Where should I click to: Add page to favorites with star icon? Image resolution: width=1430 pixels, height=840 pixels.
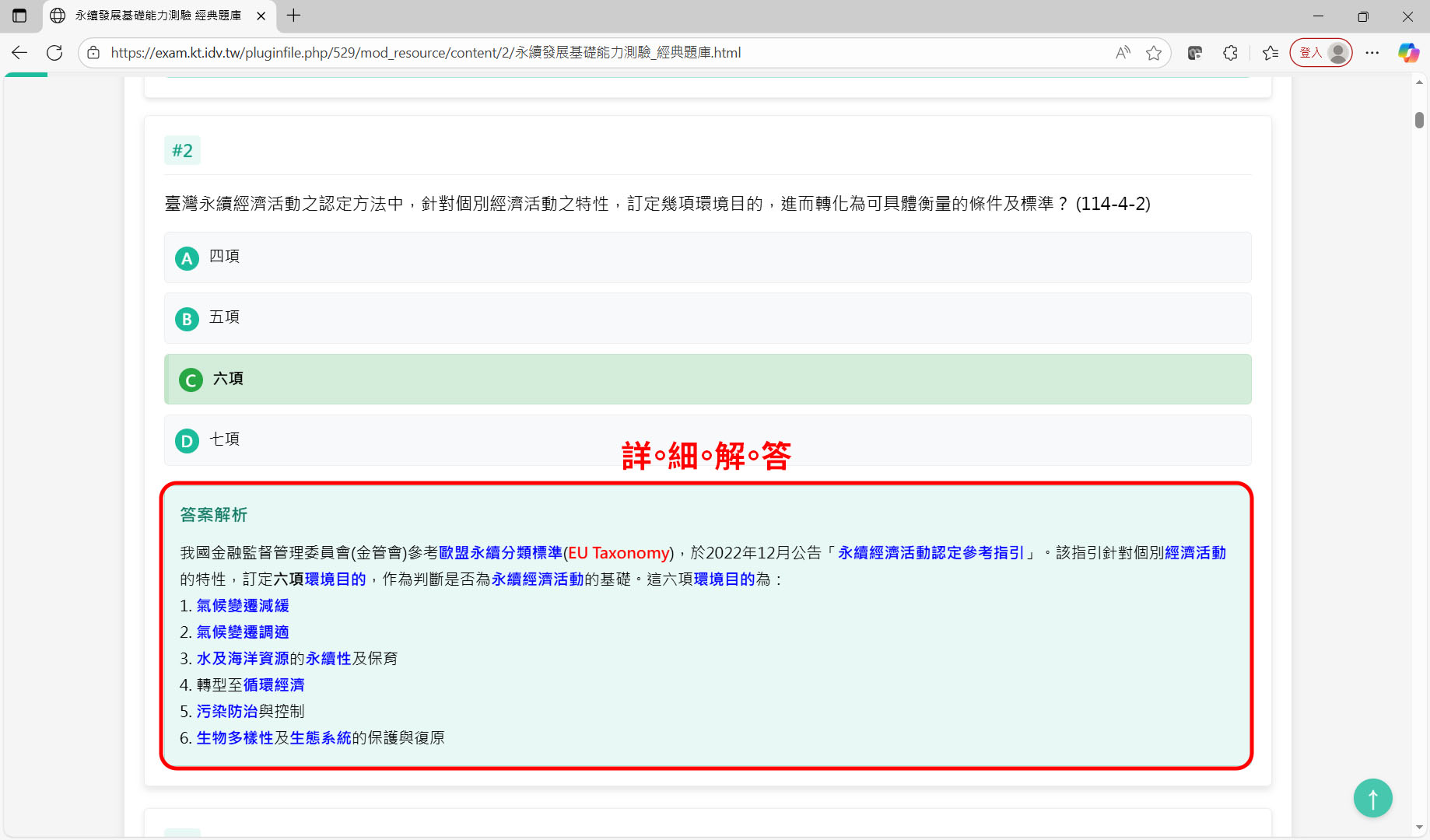click(1154, 53)
